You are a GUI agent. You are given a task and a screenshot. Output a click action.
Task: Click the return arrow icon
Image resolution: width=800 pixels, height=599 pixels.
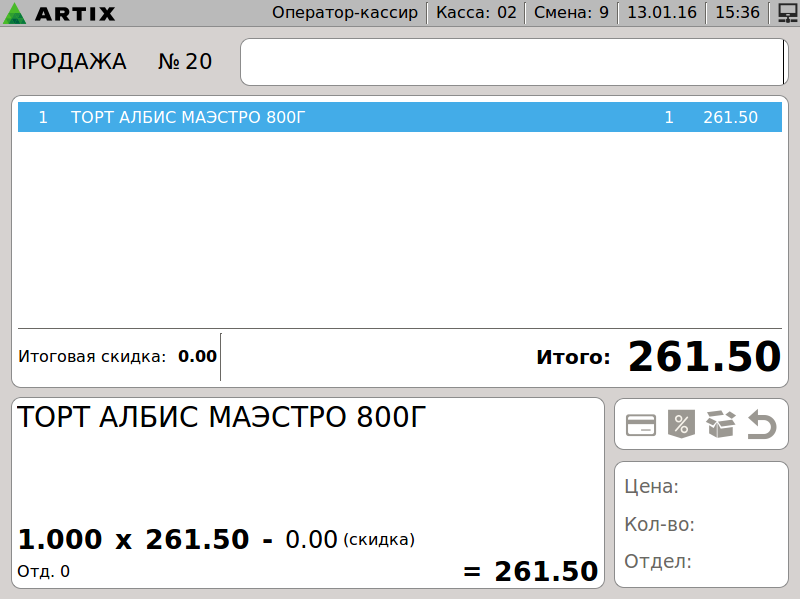pos(762,425)
